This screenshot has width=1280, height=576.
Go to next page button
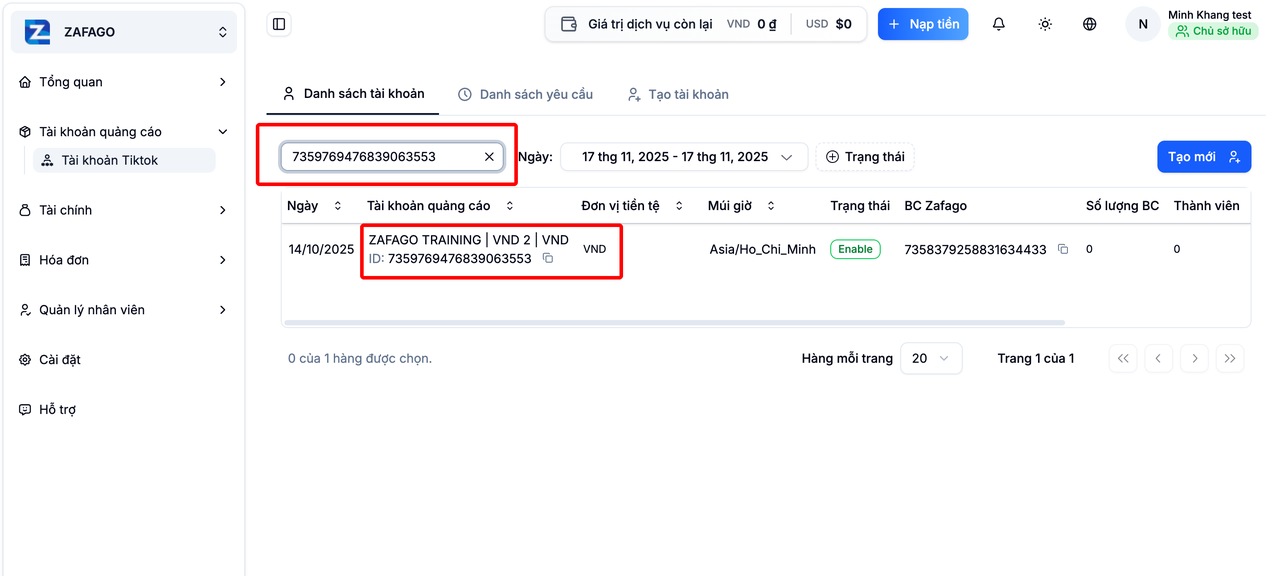coord(1194,358)
